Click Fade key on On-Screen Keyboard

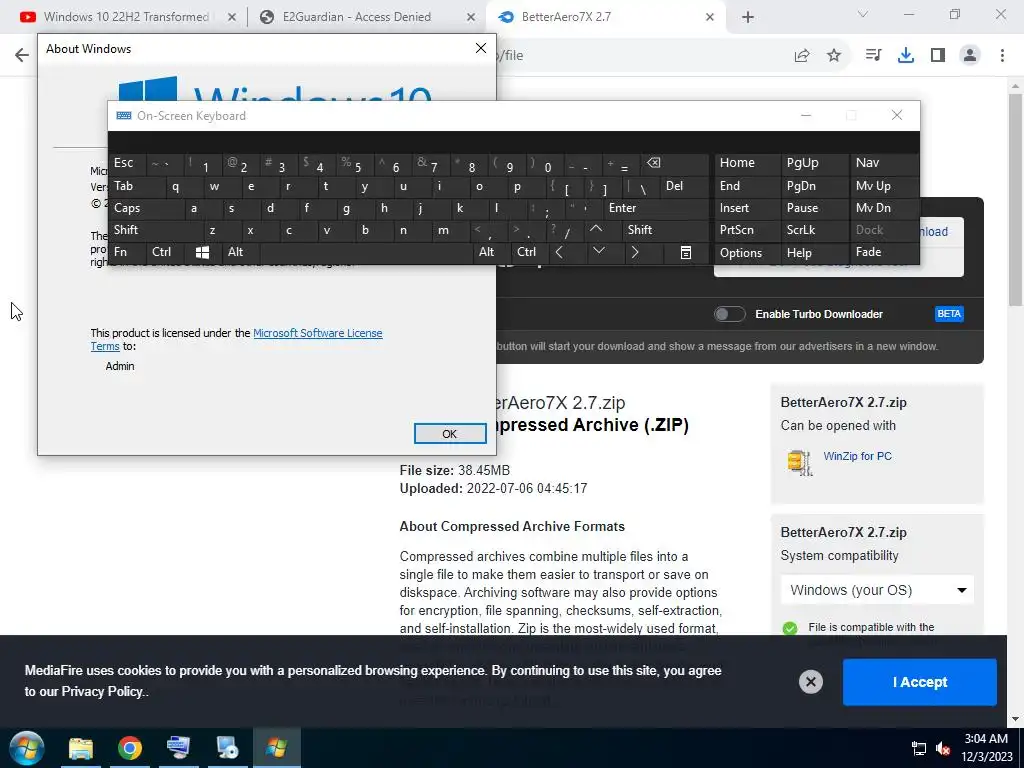(884, 252)
